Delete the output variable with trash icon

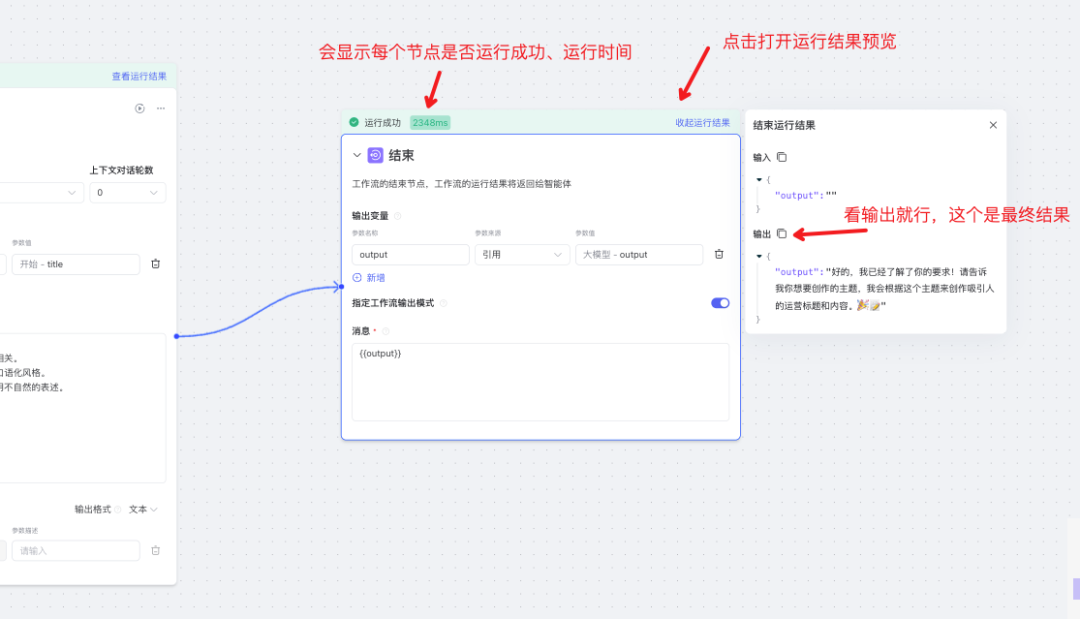pyautogui.click(x=718, y=254)
